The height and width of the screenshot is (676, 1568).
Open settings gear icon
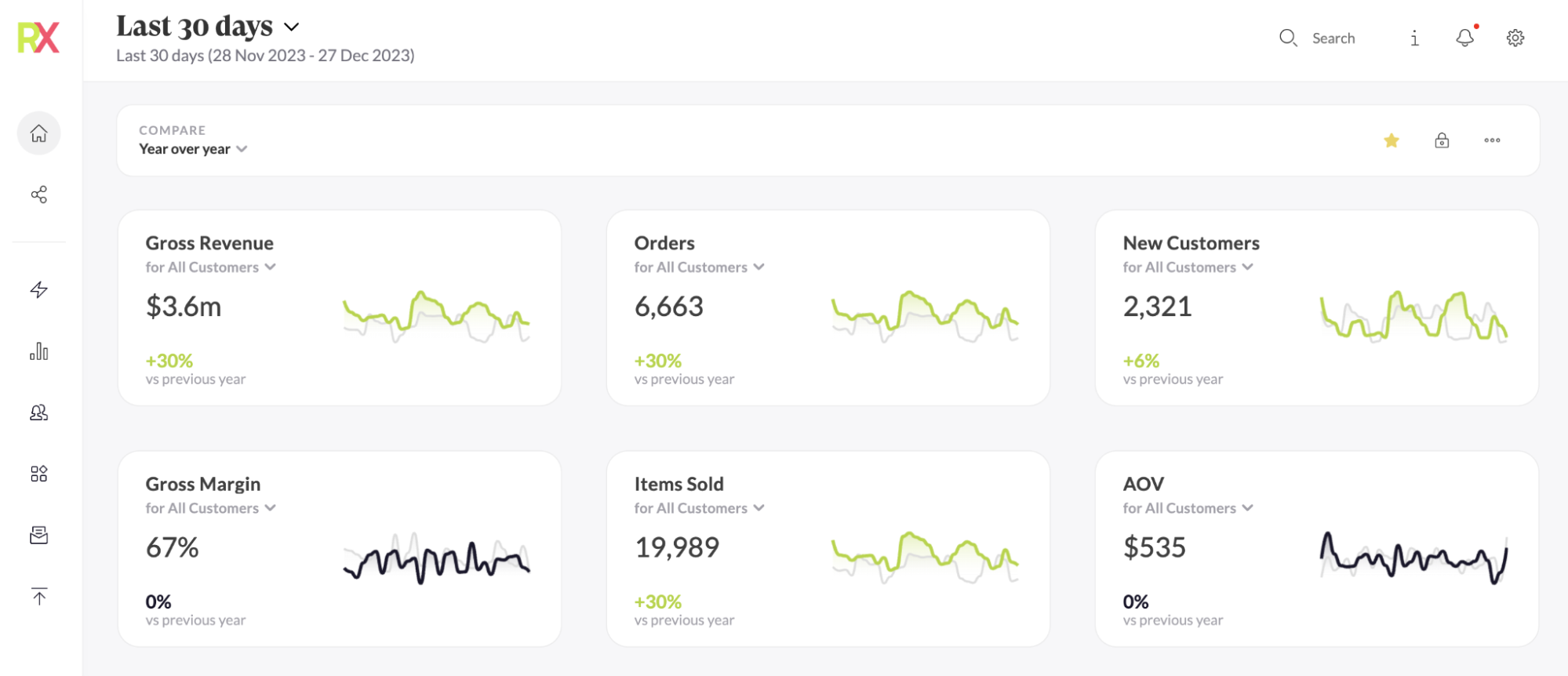click(1515, 38)
